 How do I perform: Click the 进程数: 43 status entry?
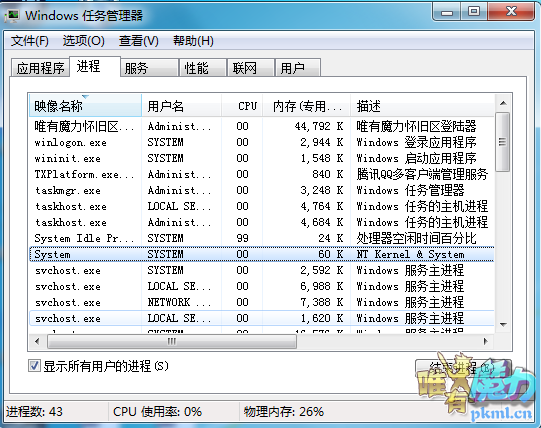pyautogui.click(x=34, y=411)
